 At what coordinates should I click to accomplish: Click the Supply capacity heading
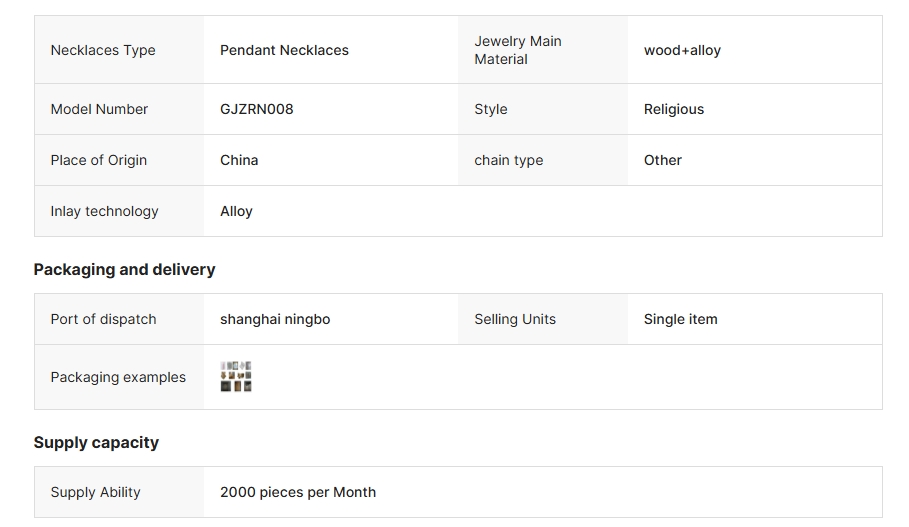pyautogui.click(x=96, y=442)
